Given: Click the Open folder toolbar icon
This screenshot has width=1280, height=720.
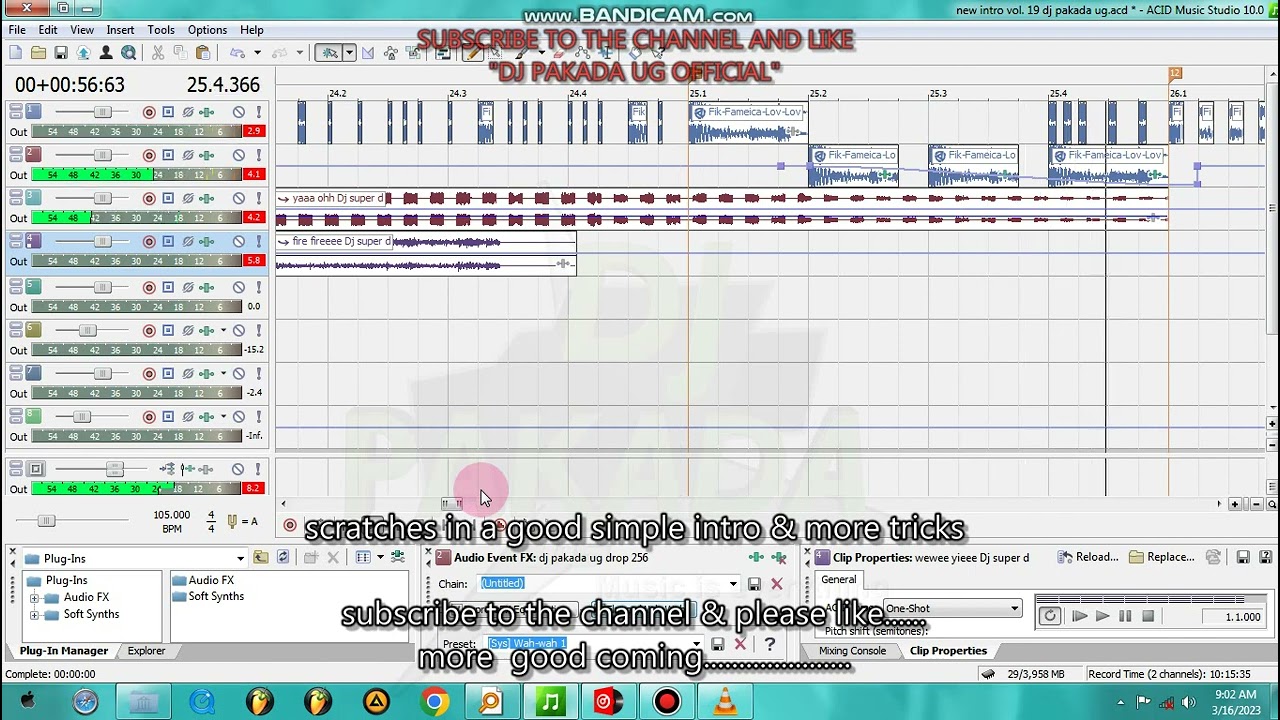Looking at the screenshot, I should [x=38, y=53].
